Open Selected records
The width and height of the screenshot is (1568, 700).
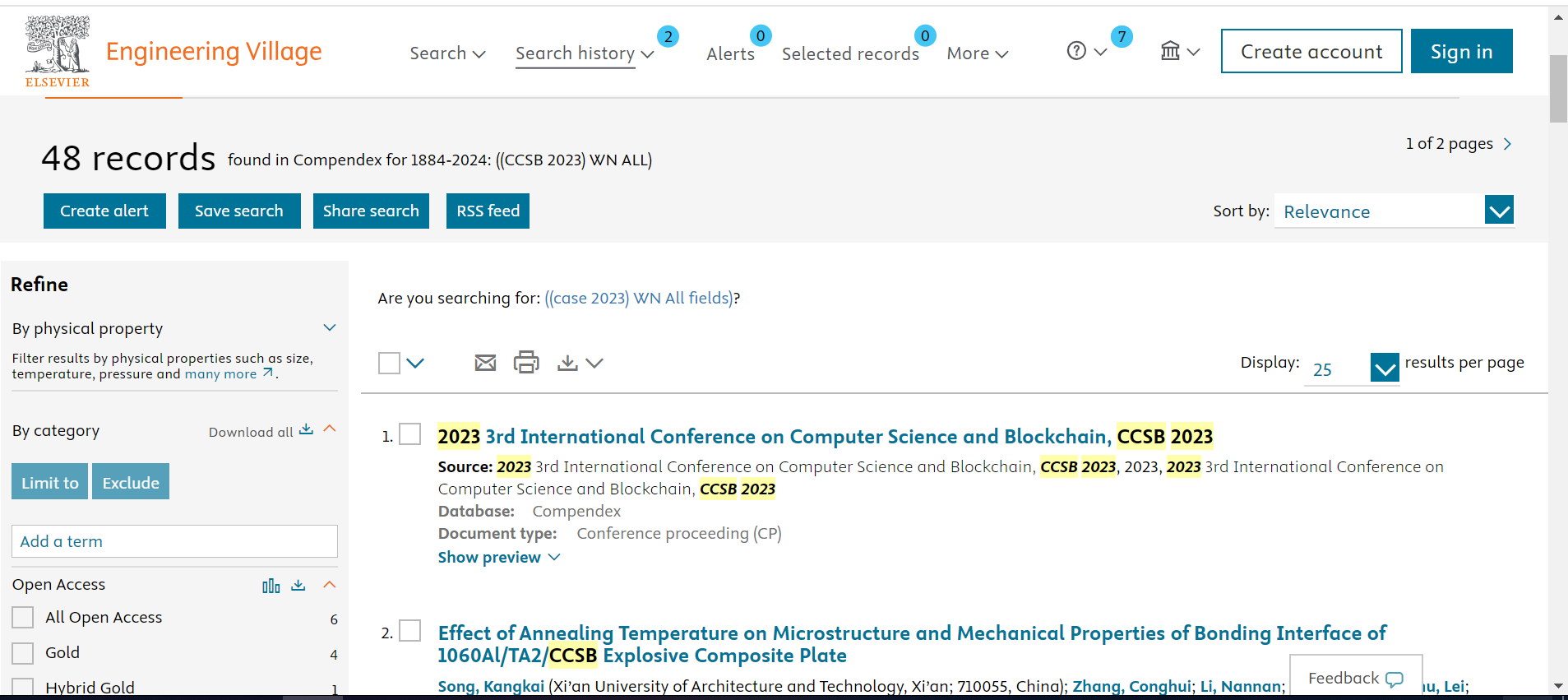tap(850, 53)
